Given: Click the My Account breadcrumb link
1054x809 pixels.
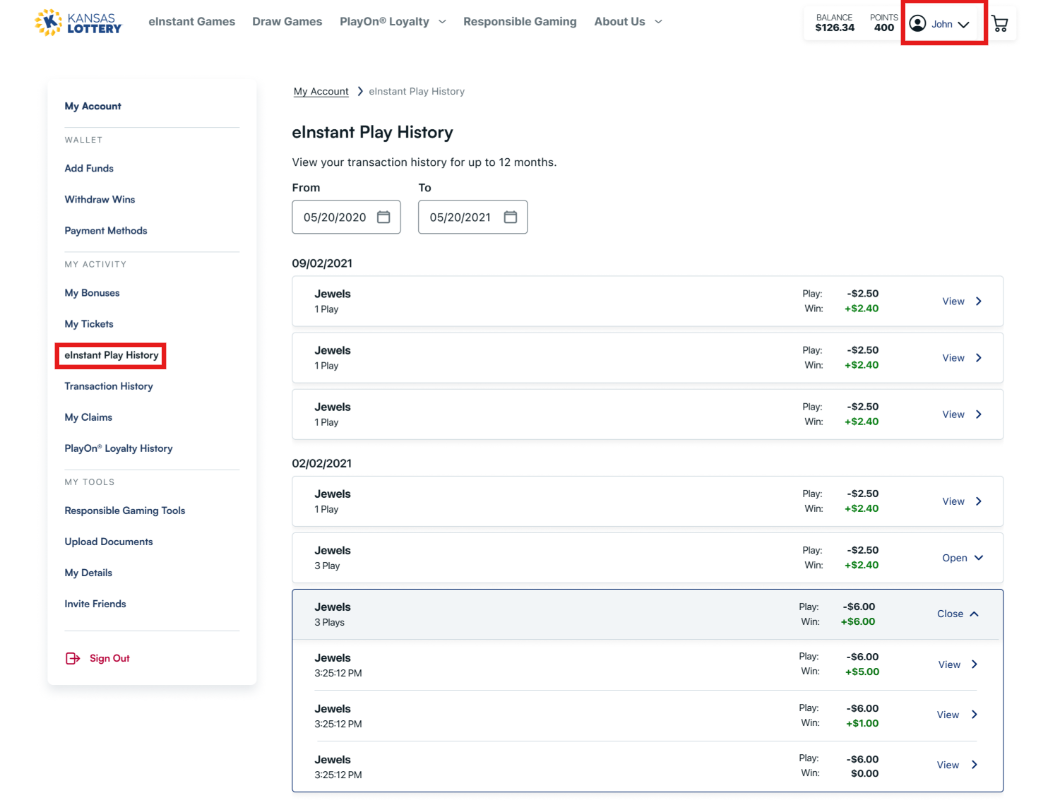Looking at the screenshot, I should coord(321,91).
